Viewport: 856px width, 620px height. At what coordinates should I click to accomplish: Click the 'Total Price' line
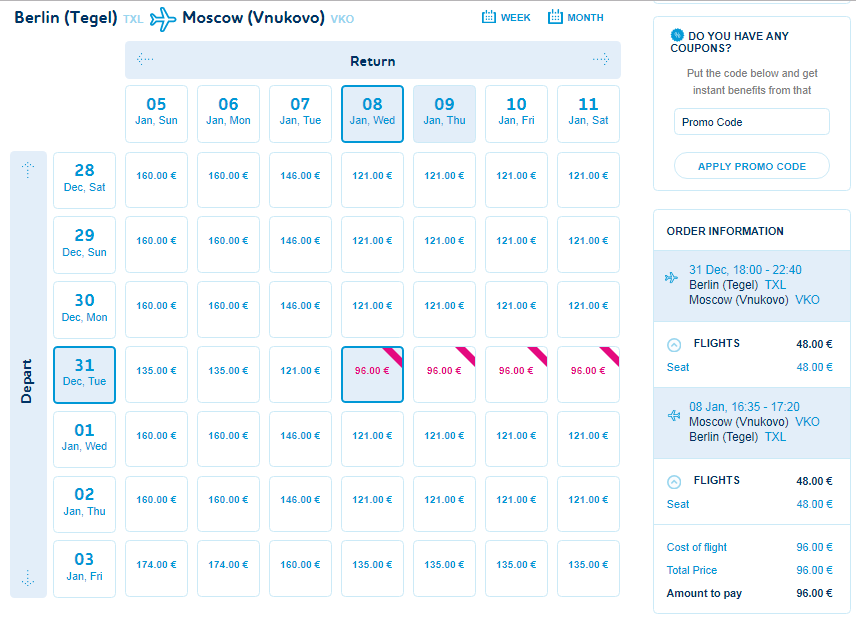point(750,570)
